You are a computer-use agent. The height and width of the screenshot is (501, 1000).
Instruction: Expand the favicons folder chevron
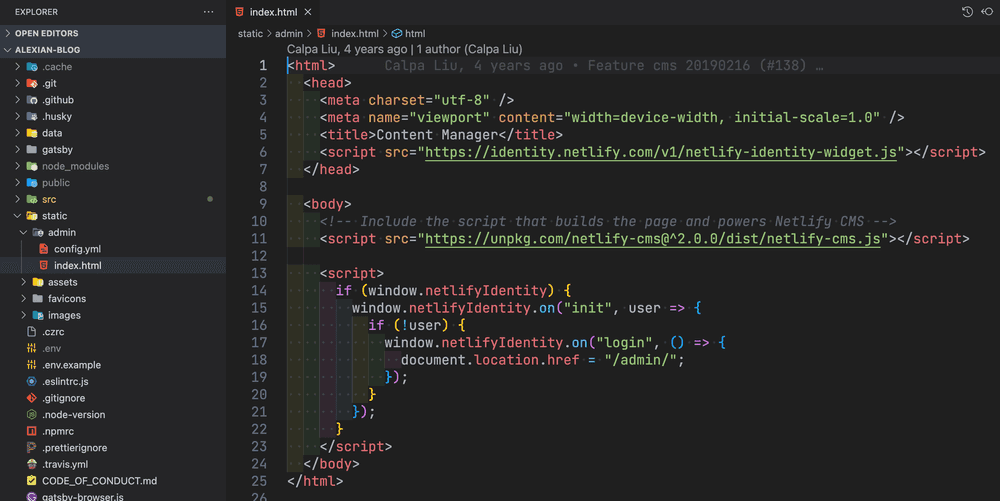coord(24,298)
